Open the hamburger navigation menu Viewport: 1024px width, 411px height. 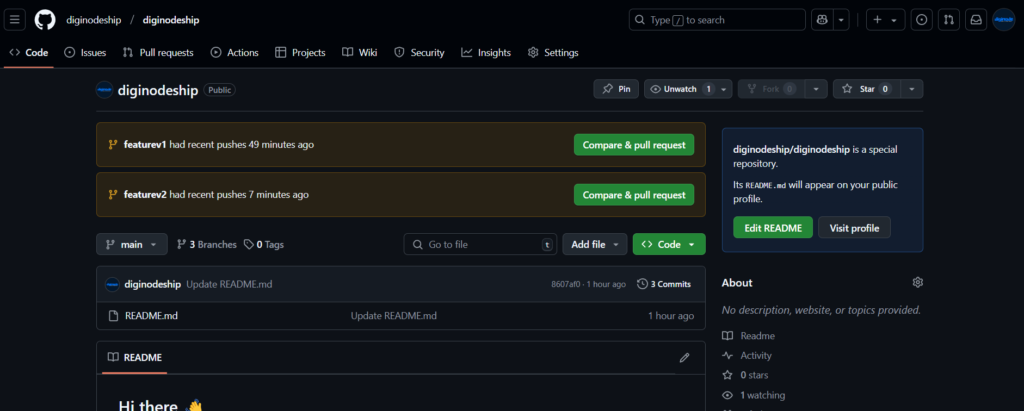pos(17,20)
